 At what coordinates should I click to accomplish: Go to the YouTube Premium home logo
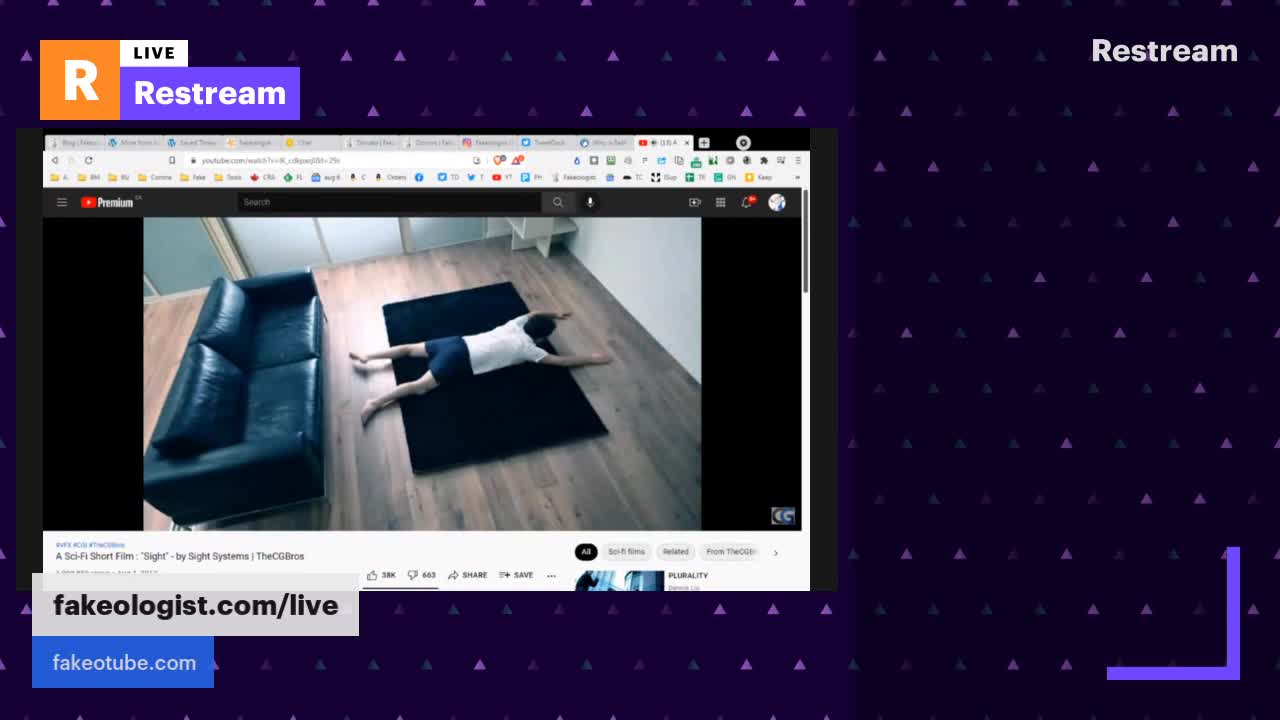[x=108, y=202]
